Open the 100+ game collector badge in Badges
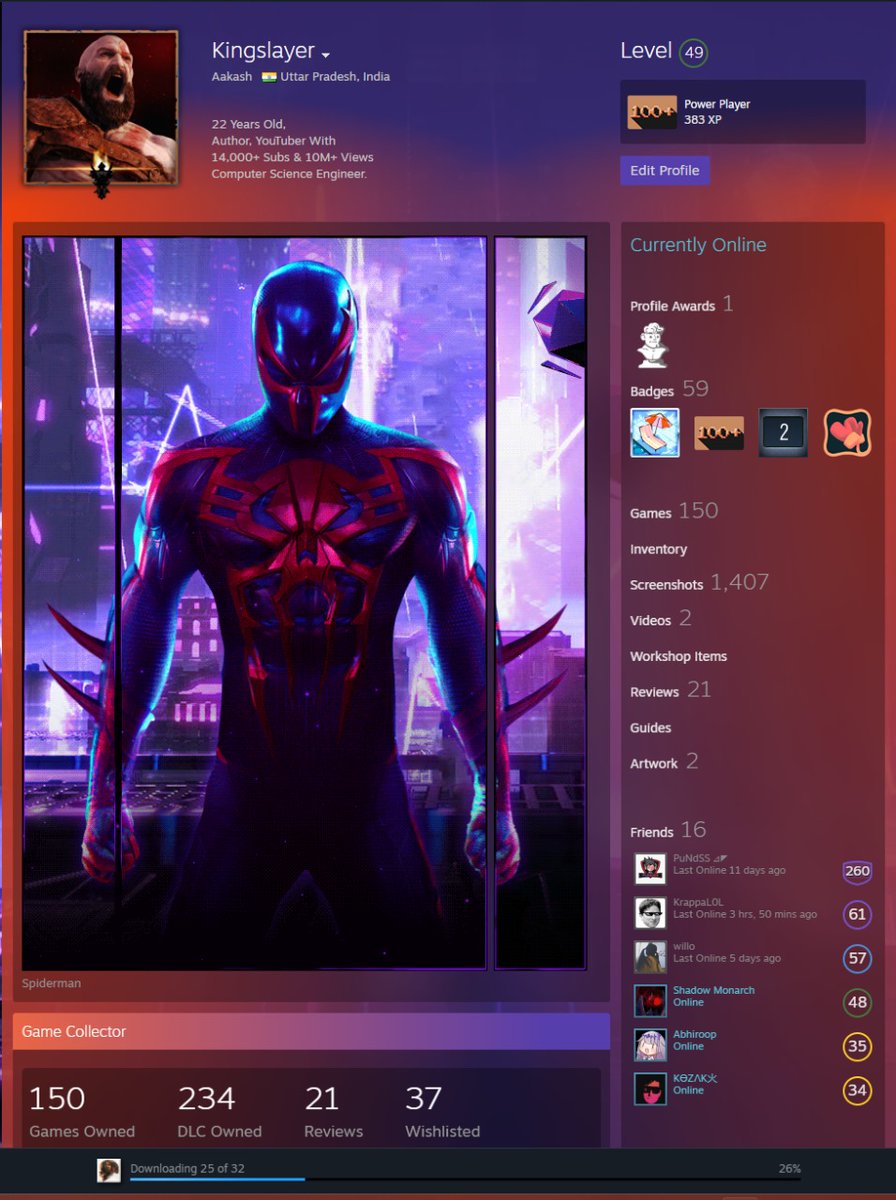The image size is (896, 1200). (x=719, y=433)
